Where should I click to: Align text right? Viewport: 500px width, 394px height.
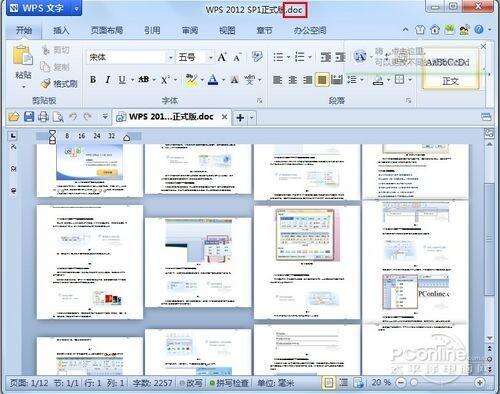click(307, 80)
